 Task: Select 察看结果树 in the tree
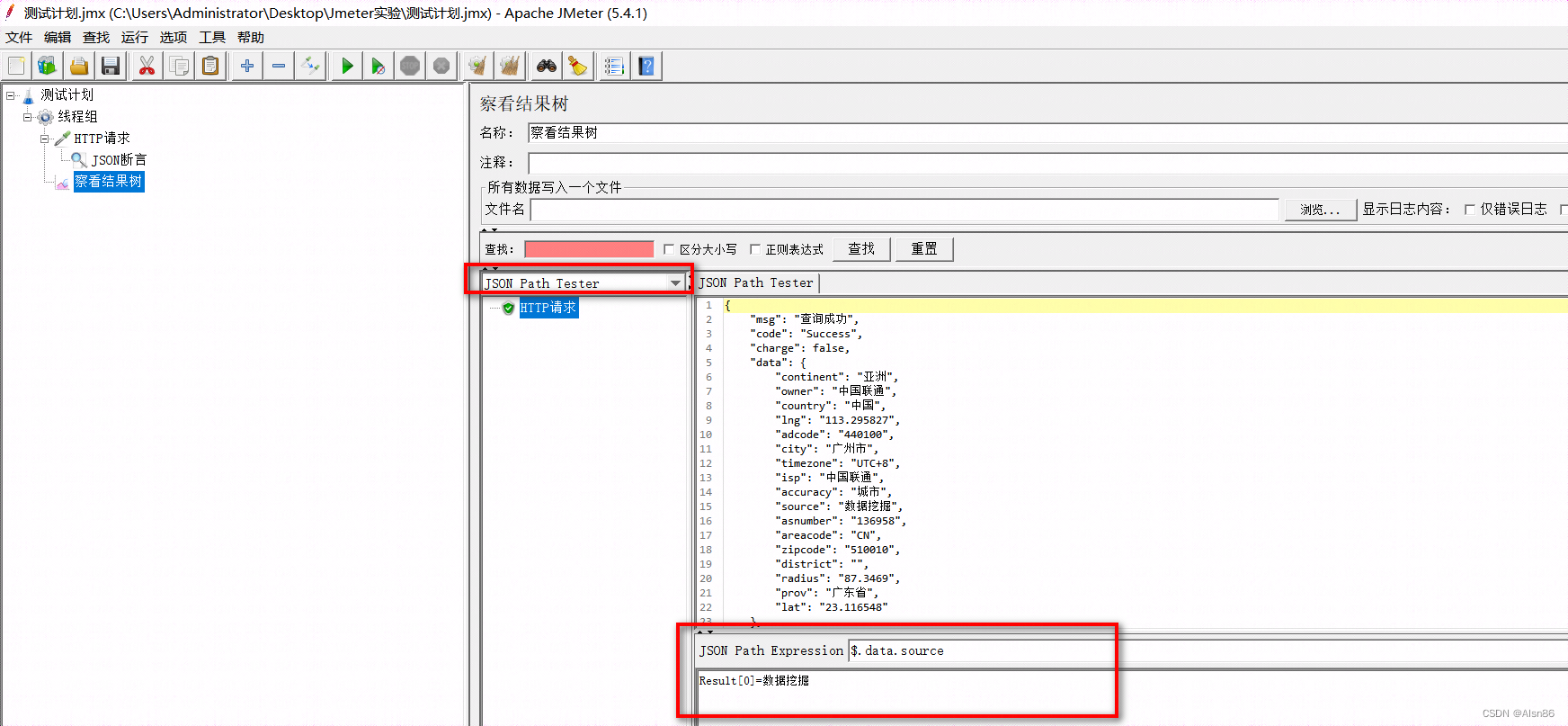(x=108, y=182)
